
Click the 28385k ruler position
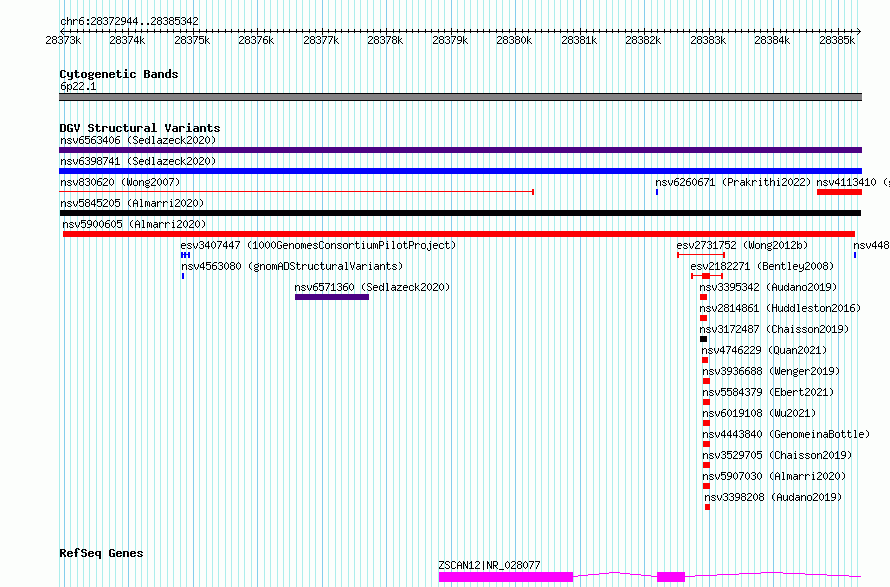click(837, 40)
